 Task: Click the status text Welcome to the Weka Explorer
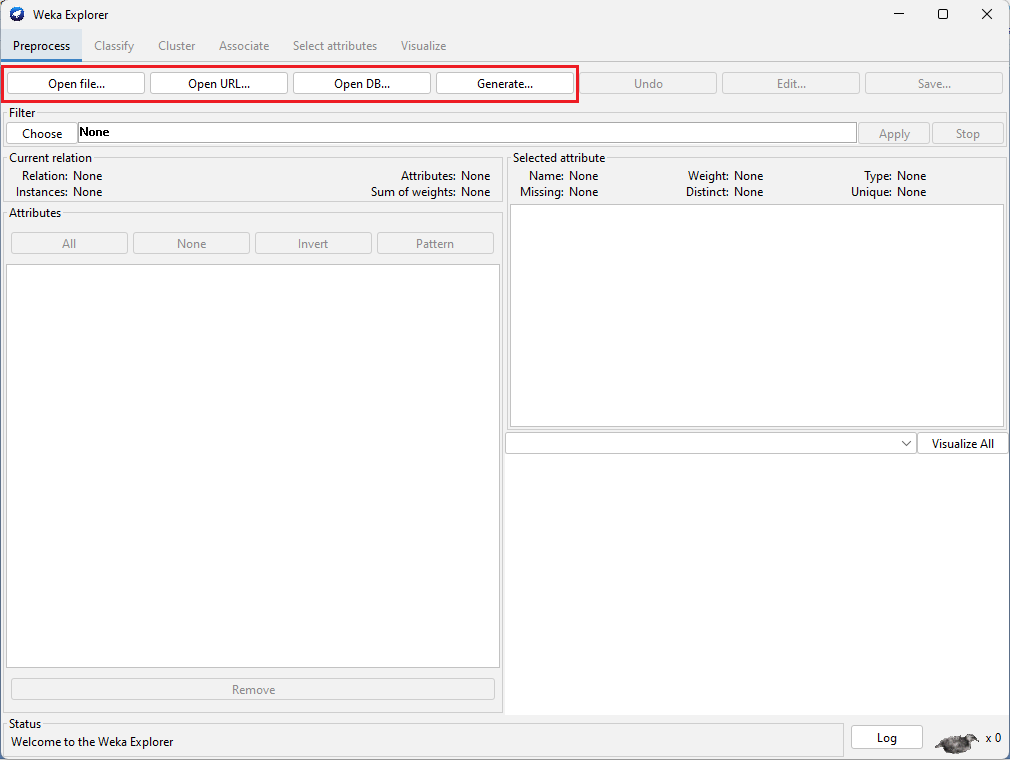[92, 741]
